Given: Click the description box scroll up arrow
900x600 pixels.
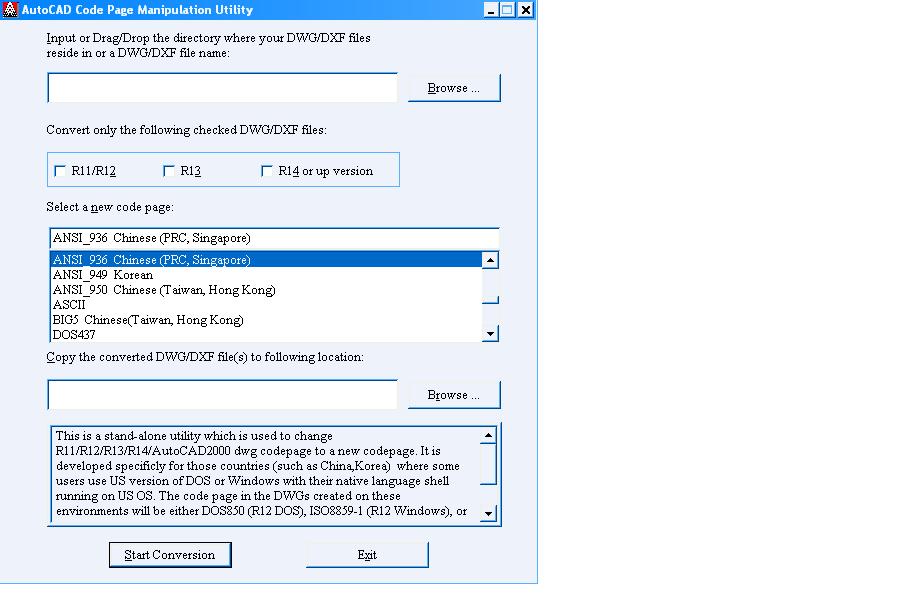Looking at the screenshot, I should [488, 435].
